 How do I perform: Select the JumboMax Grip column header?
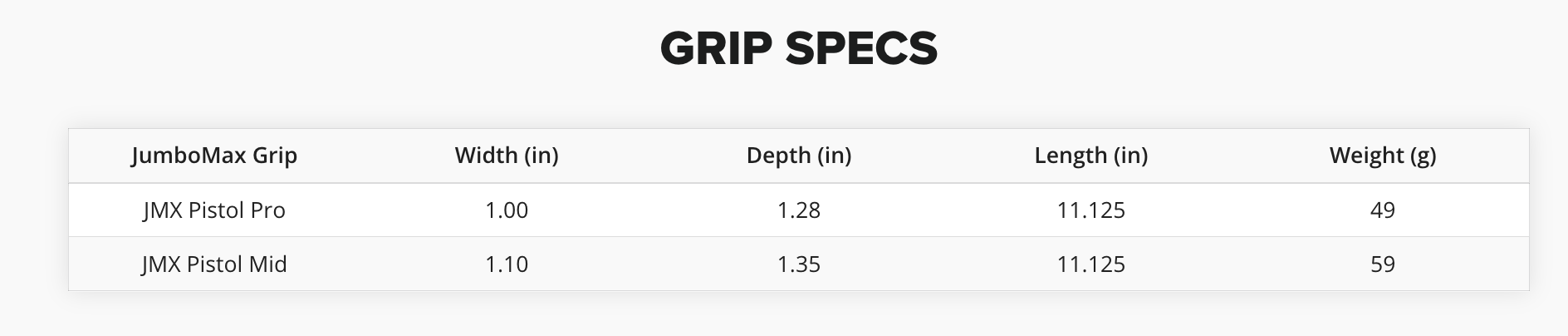coord(214,156)
